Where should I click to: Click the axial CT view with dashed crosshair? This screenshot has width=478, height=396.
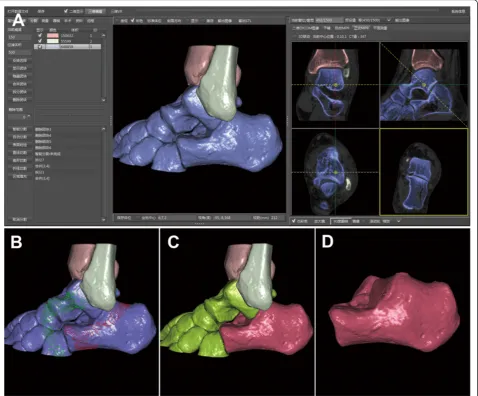335,172
